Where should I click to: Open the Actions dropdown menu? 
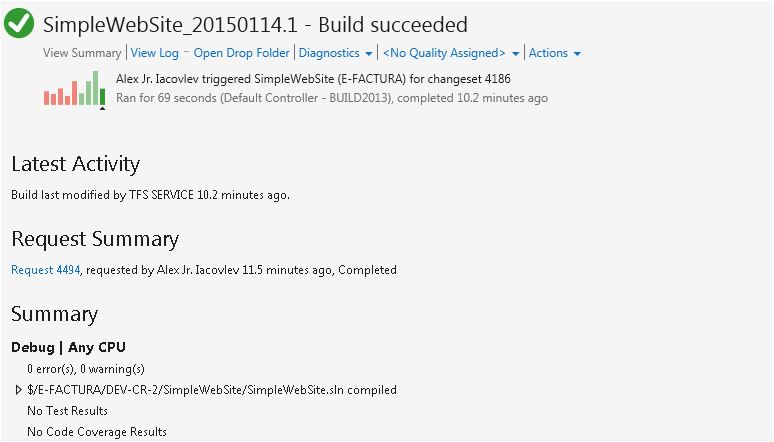[x=555, y=53]
